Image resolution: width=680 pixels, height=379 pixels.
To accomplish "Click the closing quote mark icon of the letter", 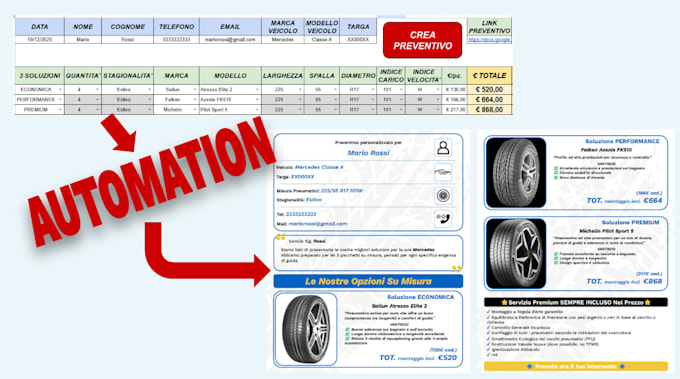I will pos(456,269).
